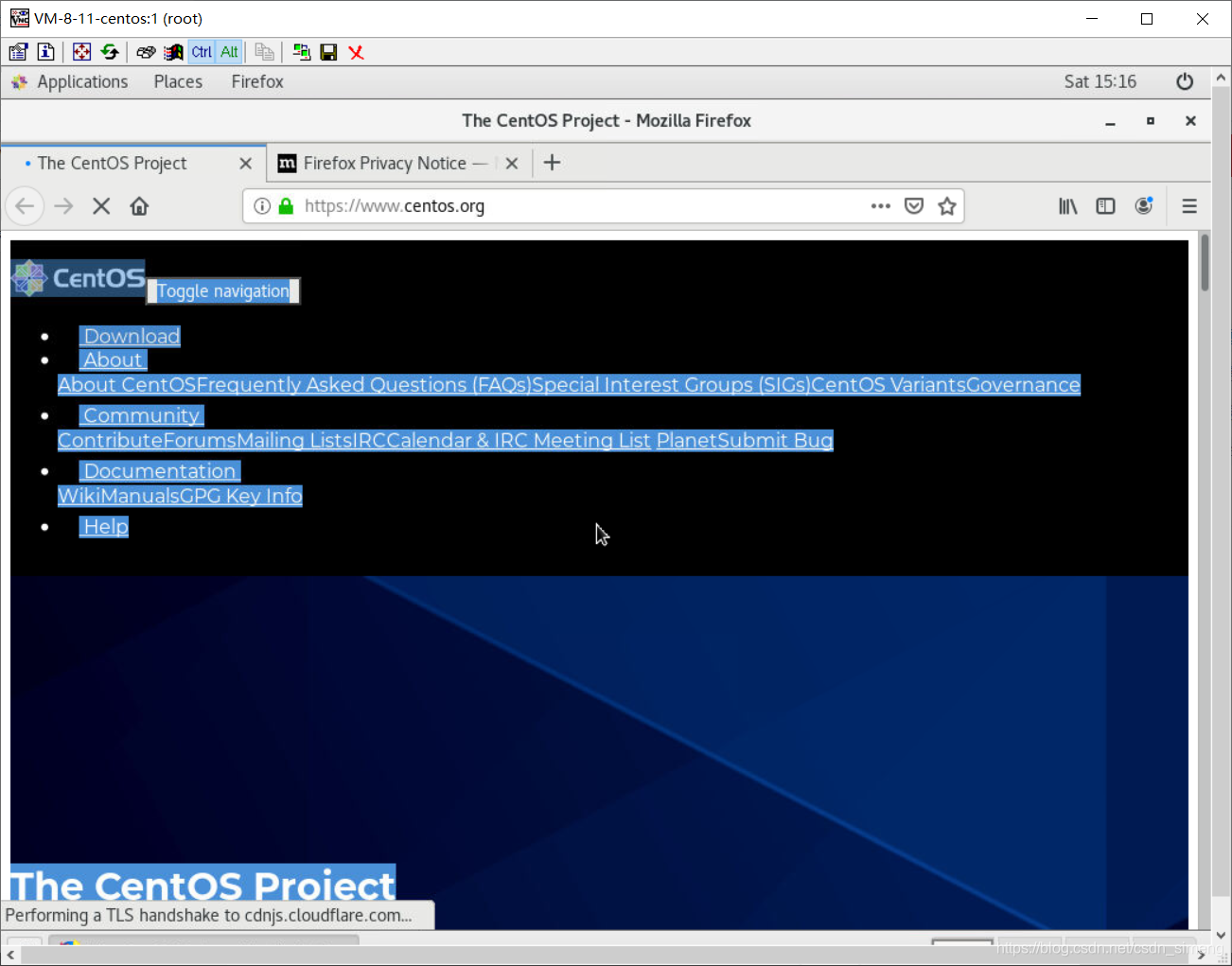This screenshot has width=1232, height=966.
Task: Click VNC viewer horizontal scroll-right arrow
Action: [1202, 956]
